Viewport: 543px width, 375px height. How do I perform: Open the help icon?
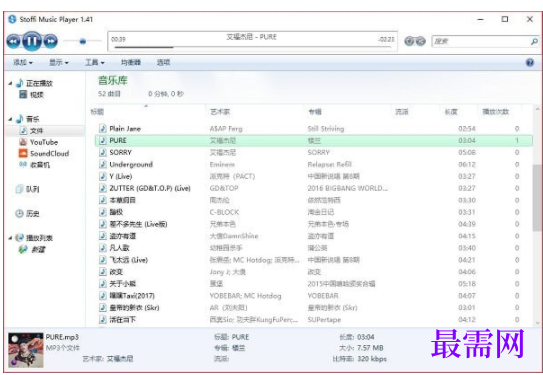click(x=529, y=63)
